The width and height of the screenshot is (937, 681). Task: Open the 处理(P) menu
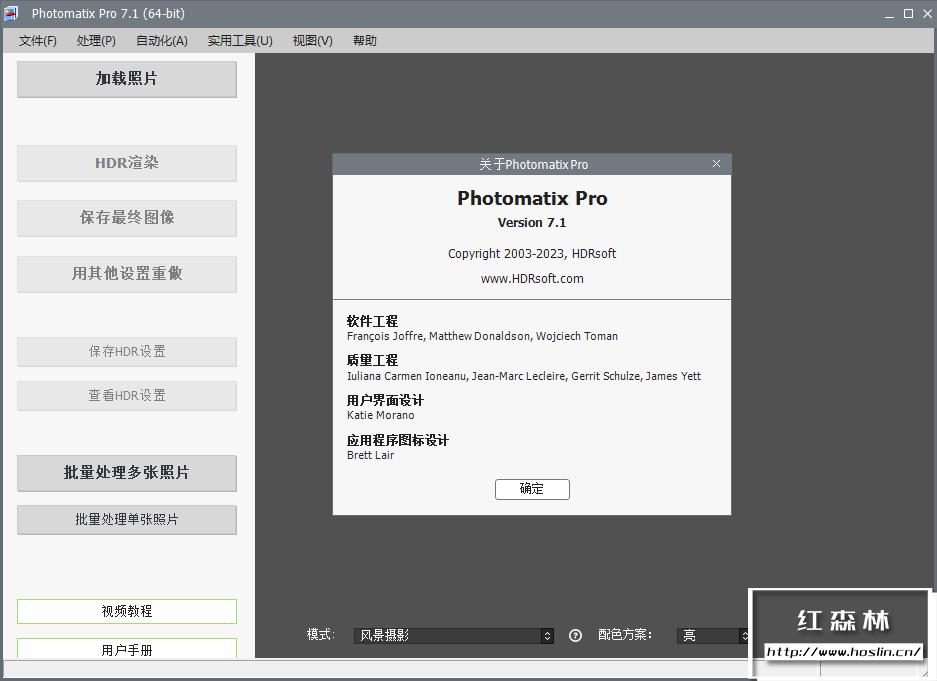pyautogui.click(x=96, y=41)
